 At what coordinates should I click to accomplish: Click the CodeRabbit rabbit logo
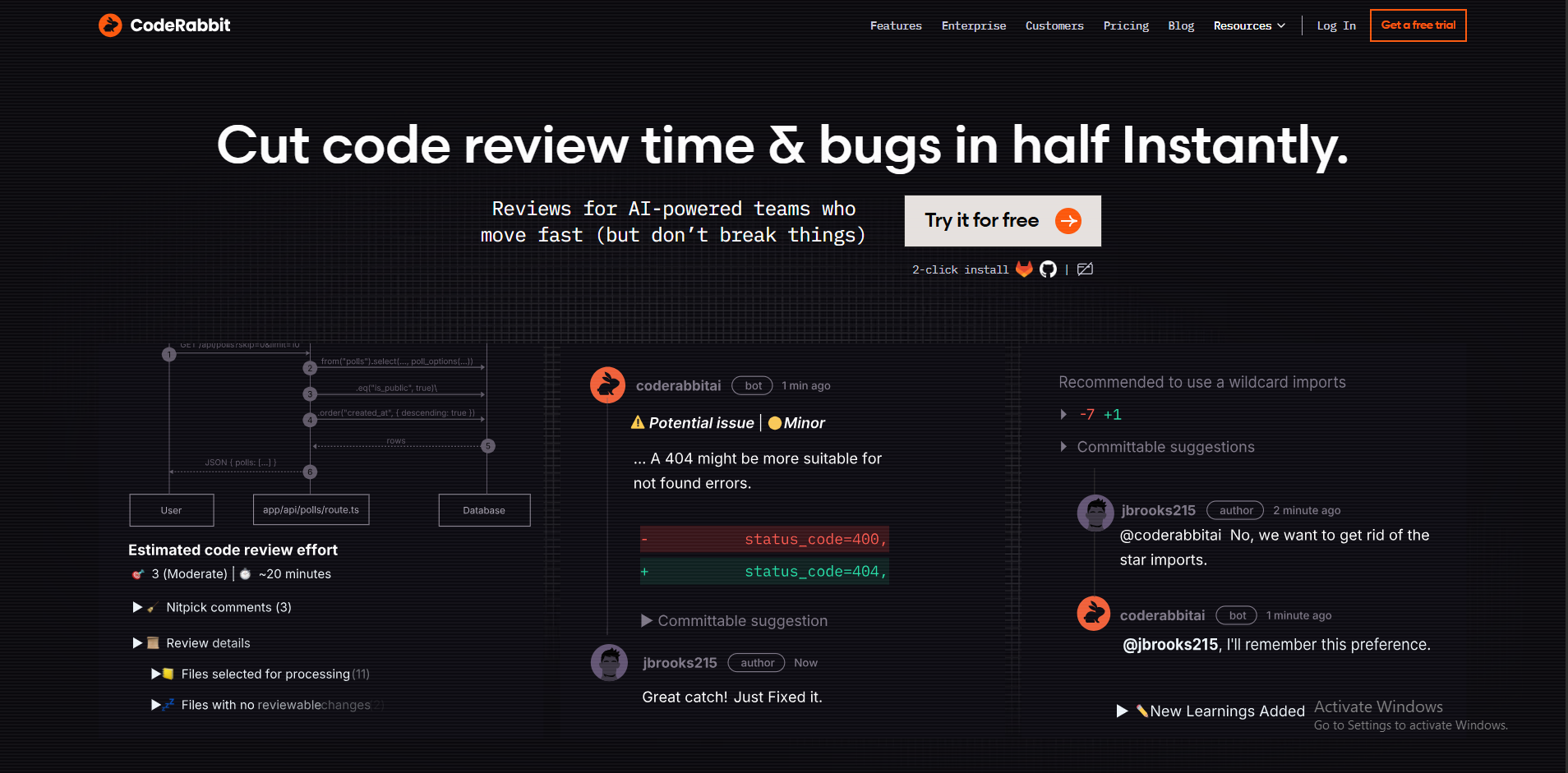coord(110,25)
